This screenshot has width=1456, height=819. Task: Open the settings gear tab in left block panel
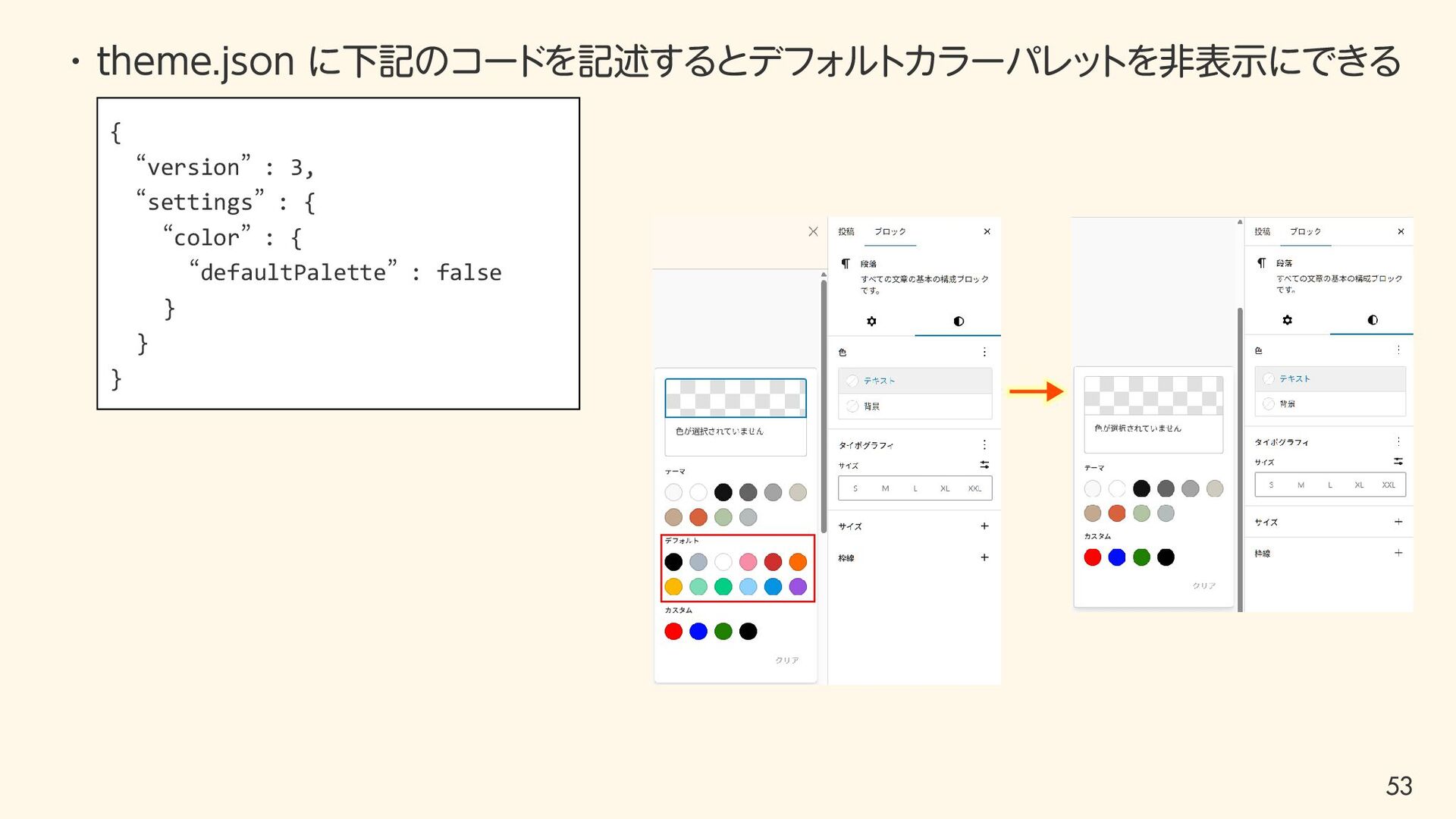[871, 322]
